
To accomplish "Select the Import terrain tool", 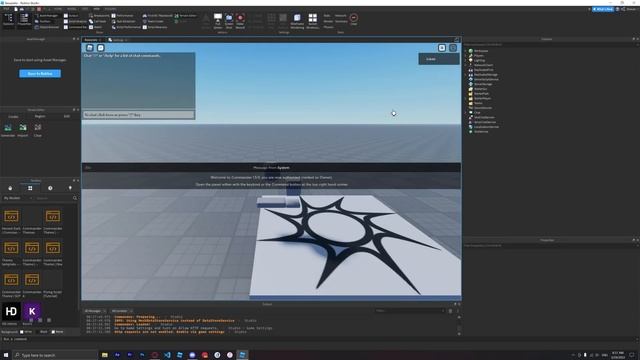I will click(x=23, y=130).
